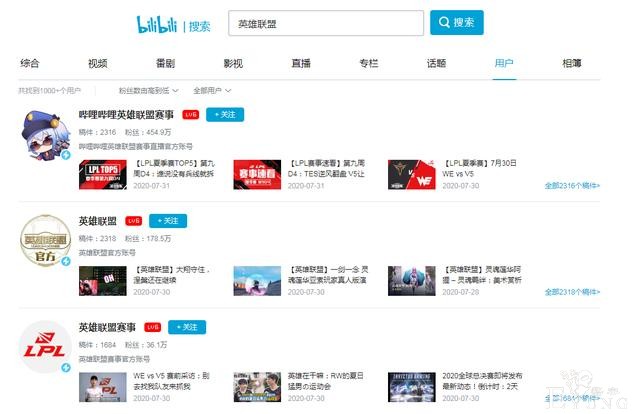Viewport: 640px width, 414px height.
Task: Open 【LPL夏季赛】7月30日 WE vs V5 title
Action: pos(480,168)
